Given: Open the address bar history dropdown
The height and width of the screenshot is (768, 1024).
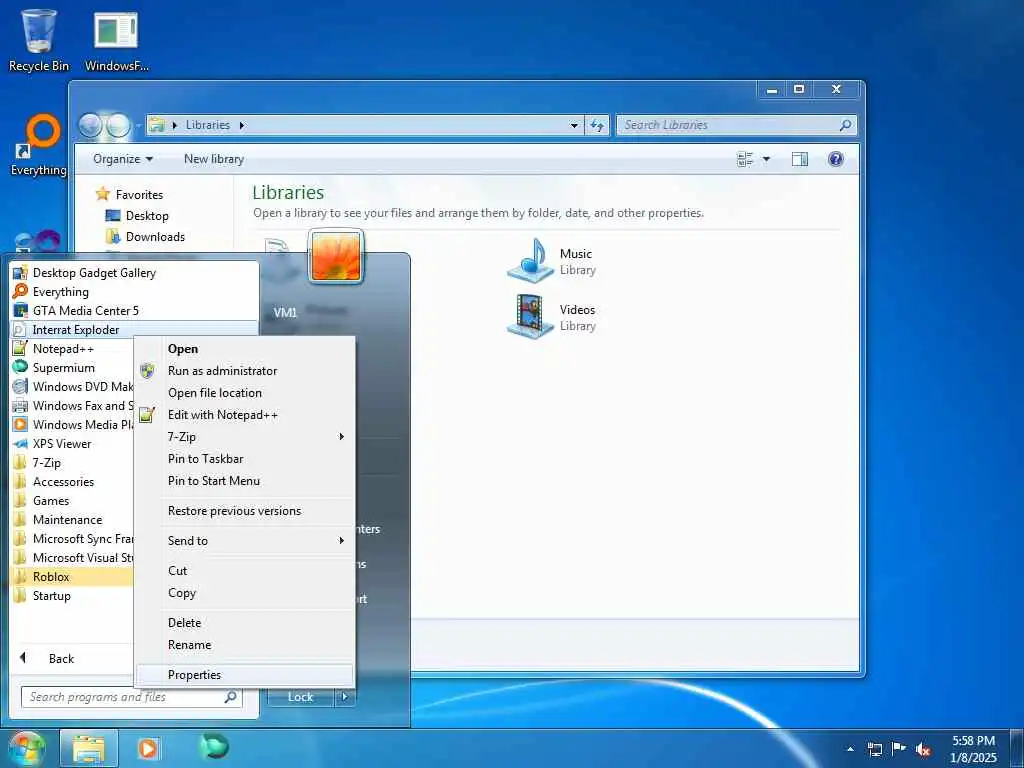Looking at the screenshot, I should (574, 125).
